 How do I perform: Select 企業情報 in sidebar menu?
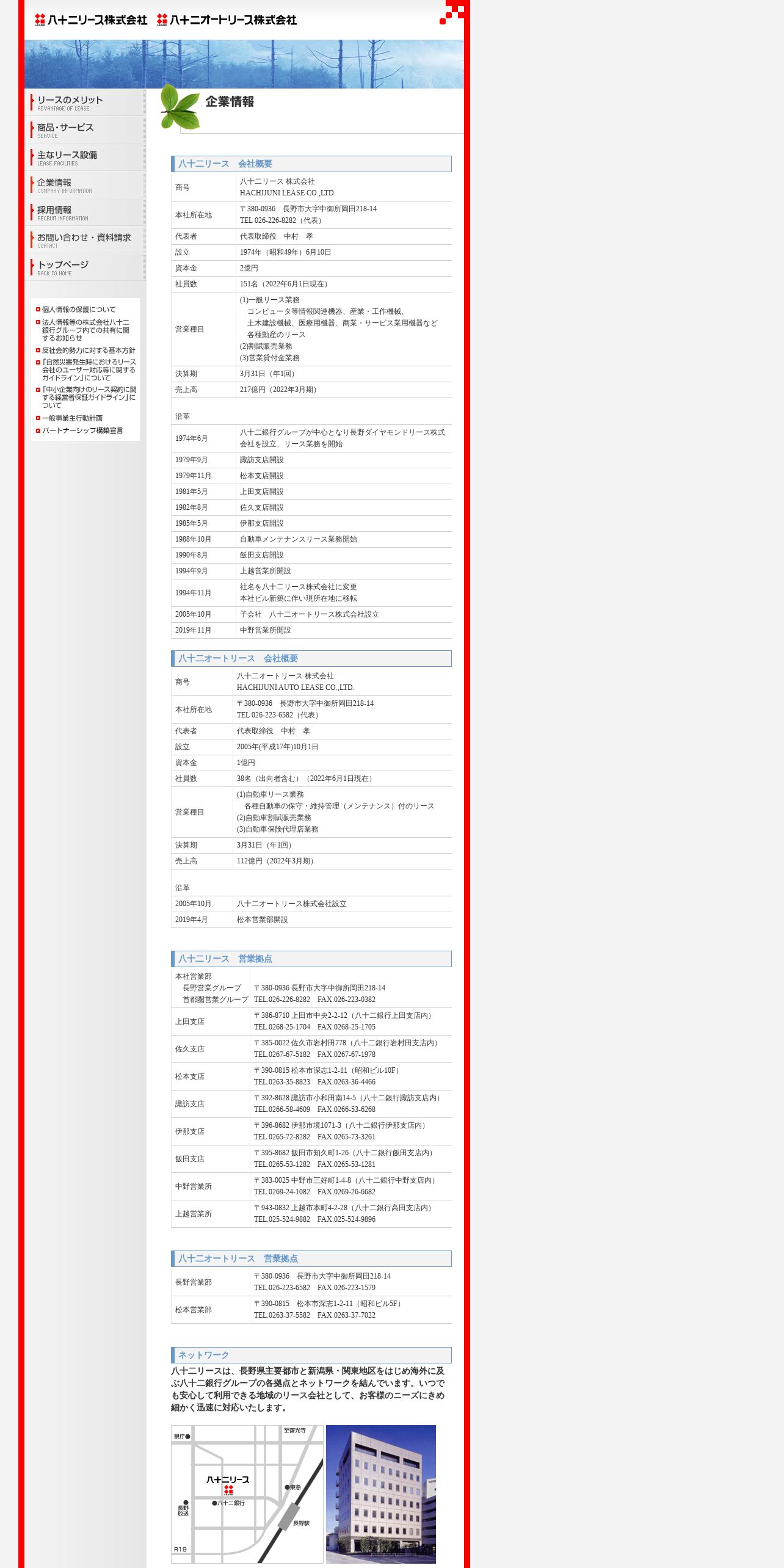(85, 185)
